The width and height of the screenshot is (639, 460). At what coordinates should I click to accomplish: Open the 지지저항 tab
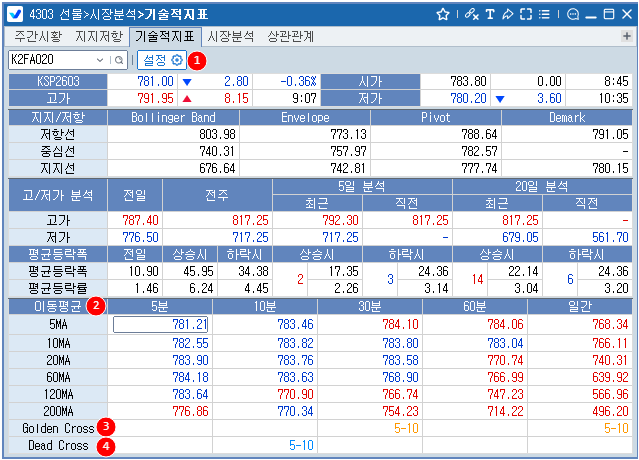click(100, 36)
